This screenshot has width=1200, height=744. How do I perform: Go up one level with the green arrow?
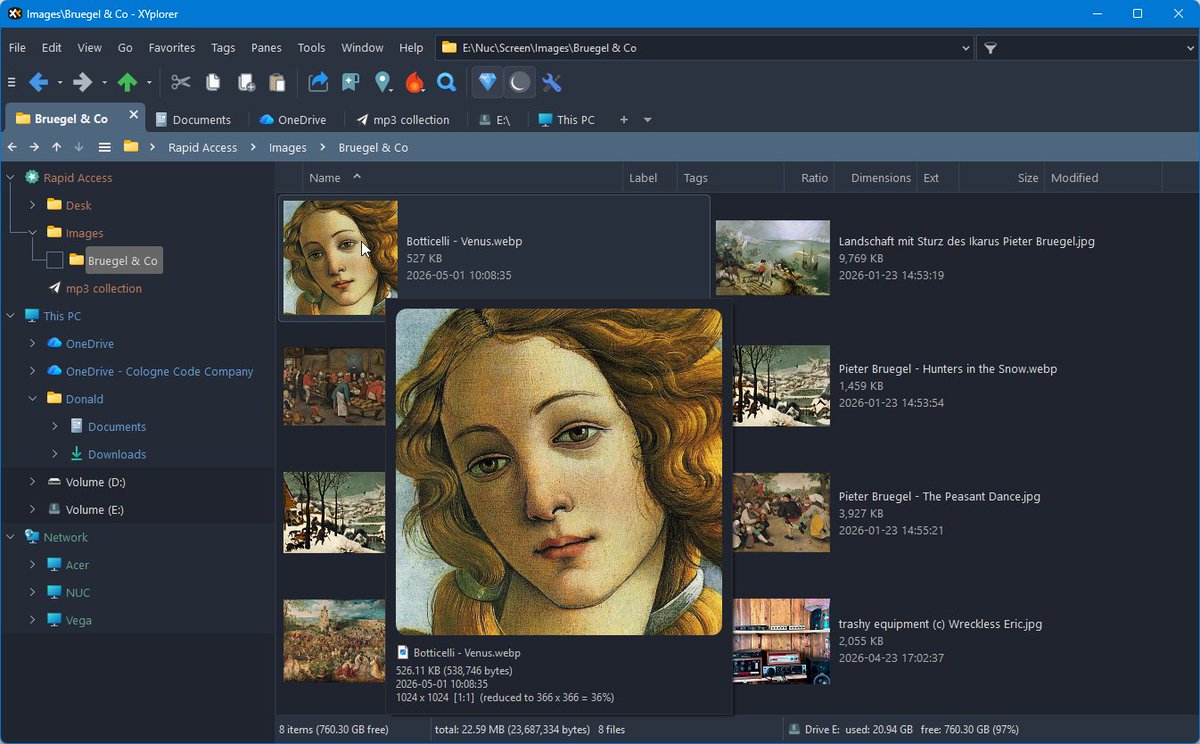(127, 82)
